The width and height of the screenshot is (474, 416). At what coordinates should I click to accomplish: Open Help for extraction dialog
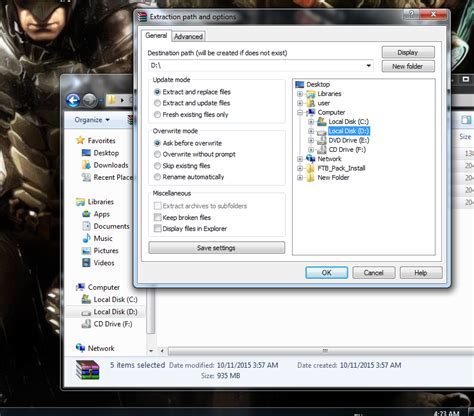(x=421, y=273)
